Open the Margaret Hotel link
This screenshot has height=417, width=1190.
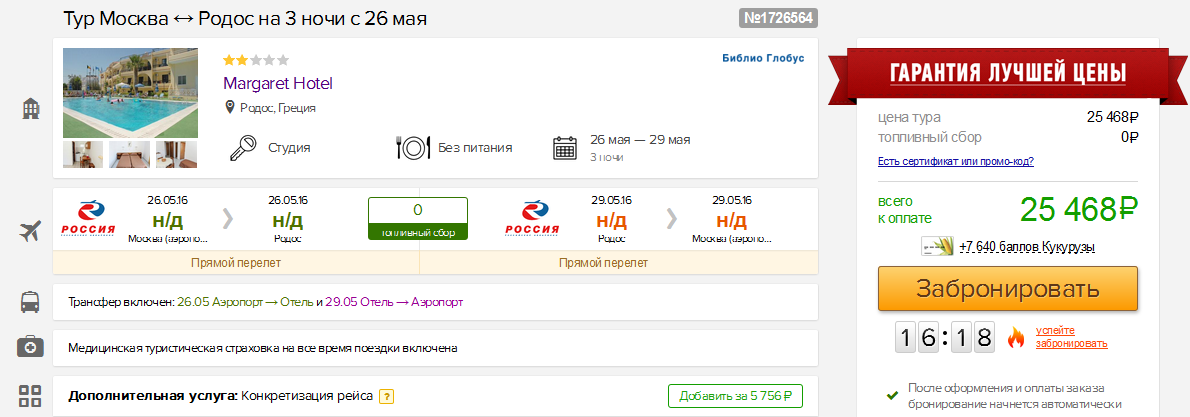pyautogui.click(x=277, y=84)
